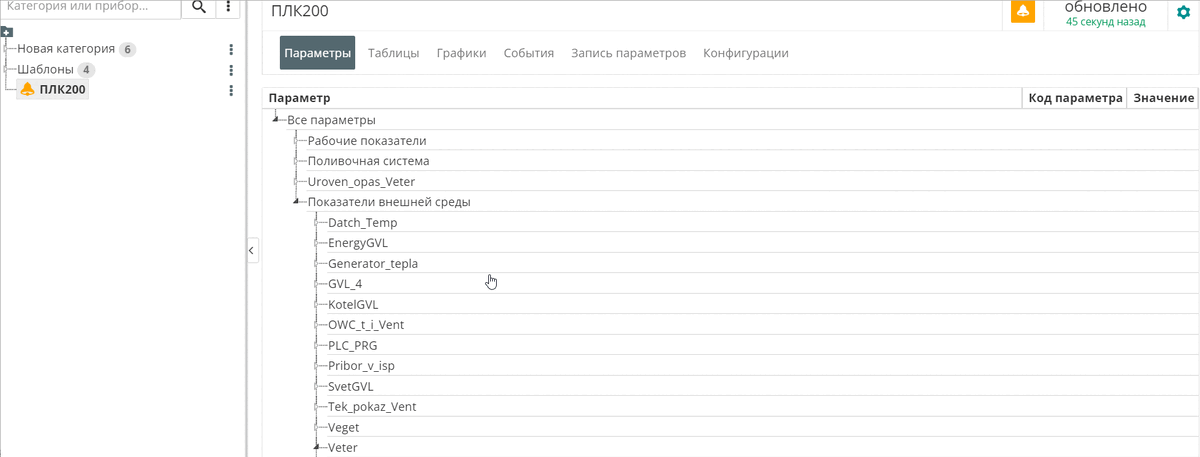Open device settings gear icon
The width and height of the screenshot is (1200, 457).
click(x=1184, y=12)
